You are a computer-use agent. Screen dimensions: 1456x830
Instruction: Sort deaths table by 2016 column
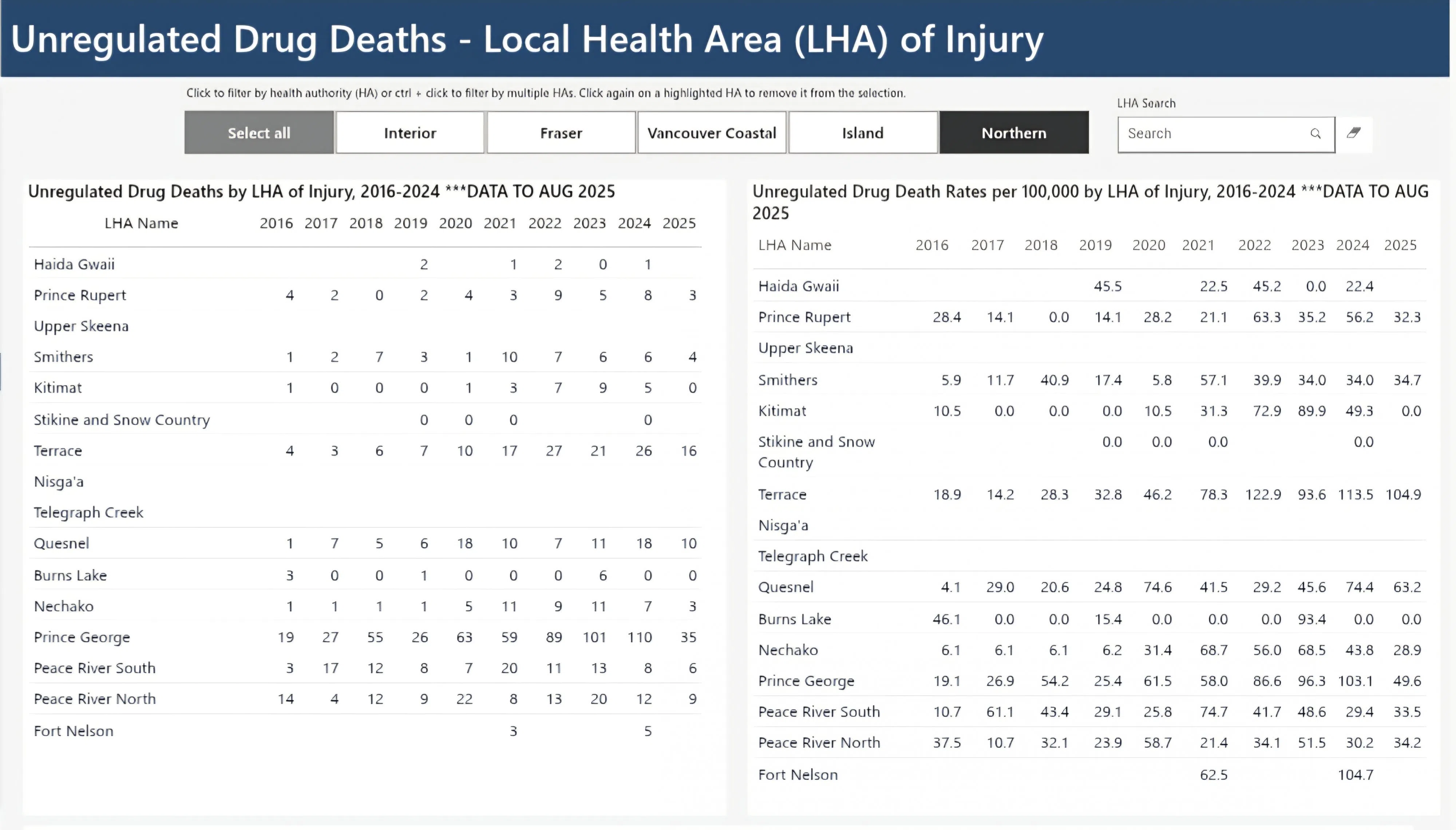(x=276, y=223)
